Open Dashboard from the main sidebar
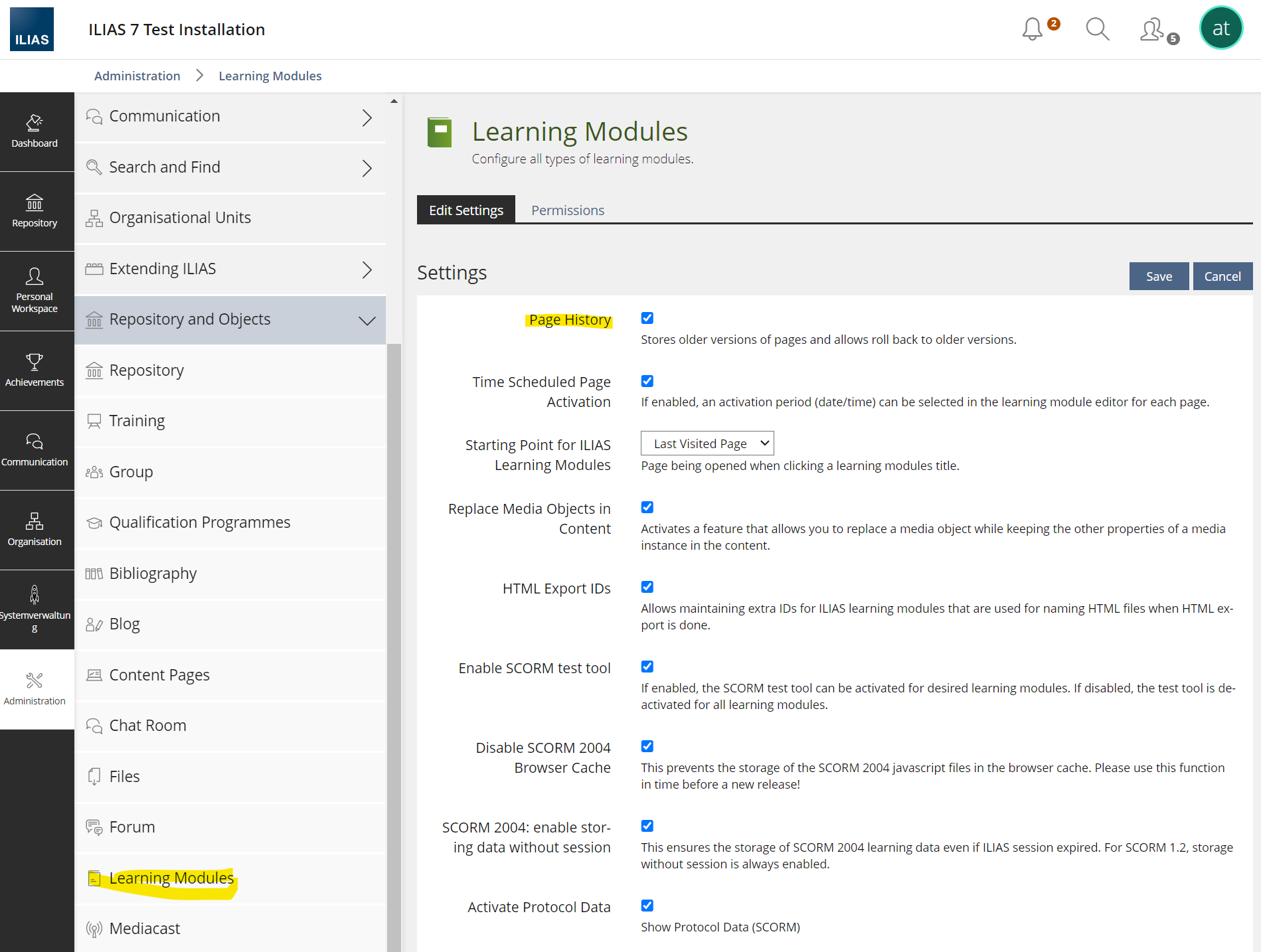Screen dimensions: 1261x952 (x=35, y=131)
